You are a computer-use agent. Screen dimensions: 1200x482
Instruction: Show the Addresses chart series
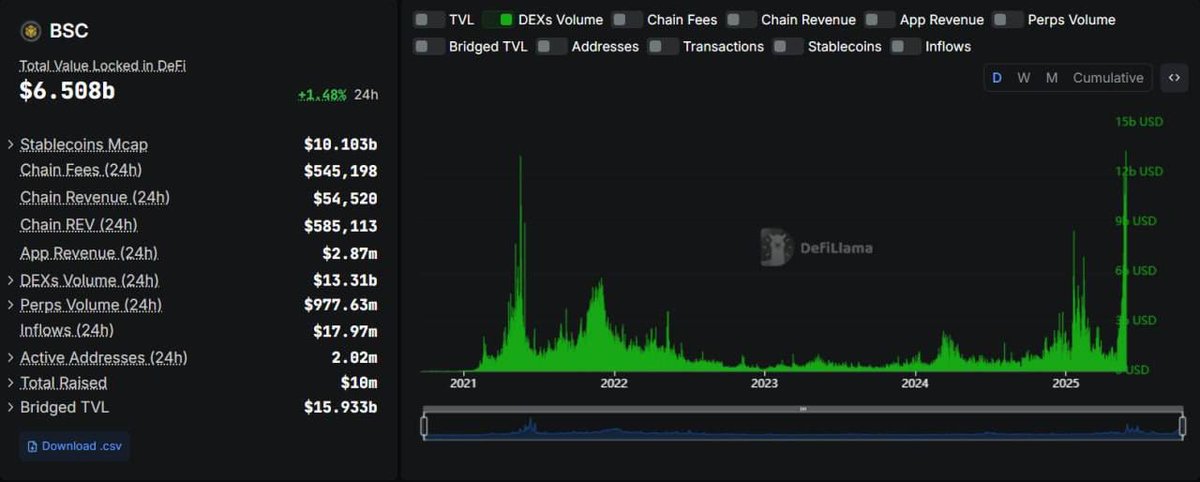552,46
